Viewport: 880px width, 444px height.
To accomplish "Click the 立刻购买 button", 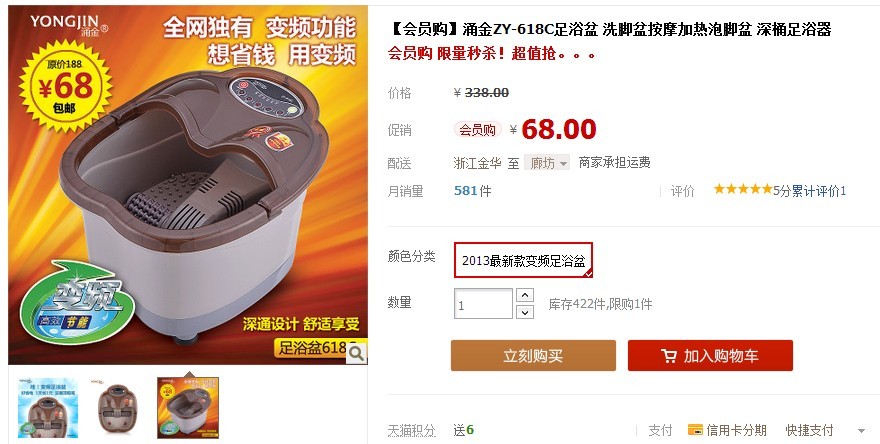I will click(x=533, y=355).
